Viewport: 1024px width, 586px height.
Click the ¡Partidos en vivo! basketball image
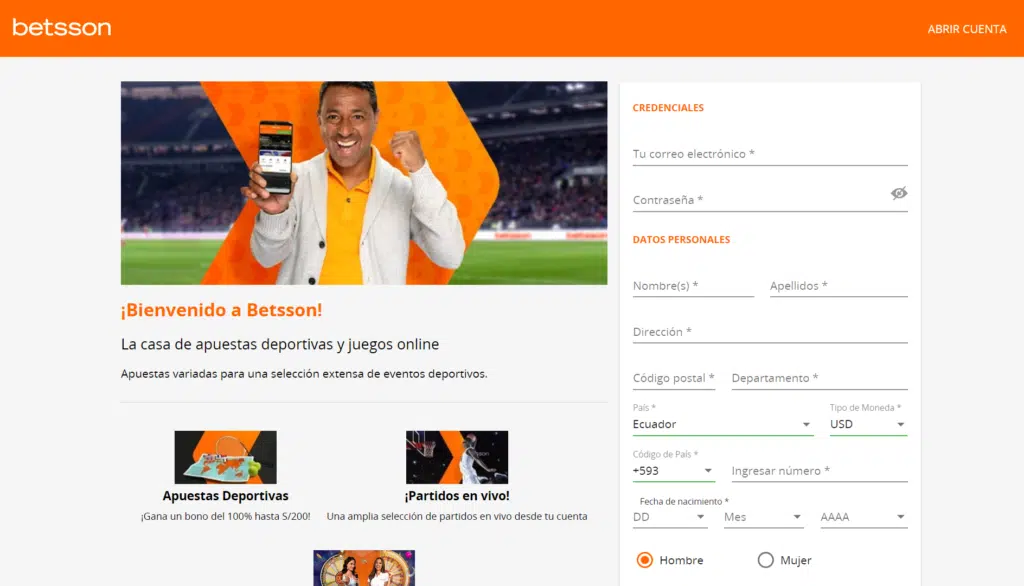click(457, 457)
